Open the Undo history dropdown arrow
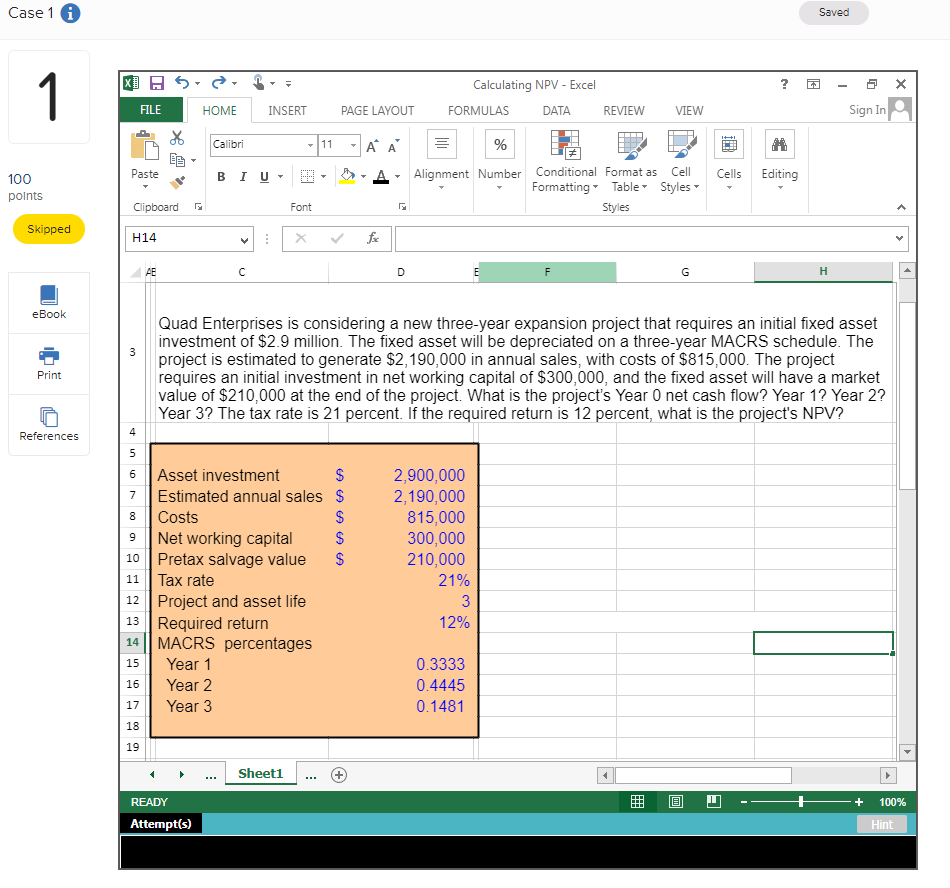The height and width of the screenshot is (888, 950). tap(198, 84)
